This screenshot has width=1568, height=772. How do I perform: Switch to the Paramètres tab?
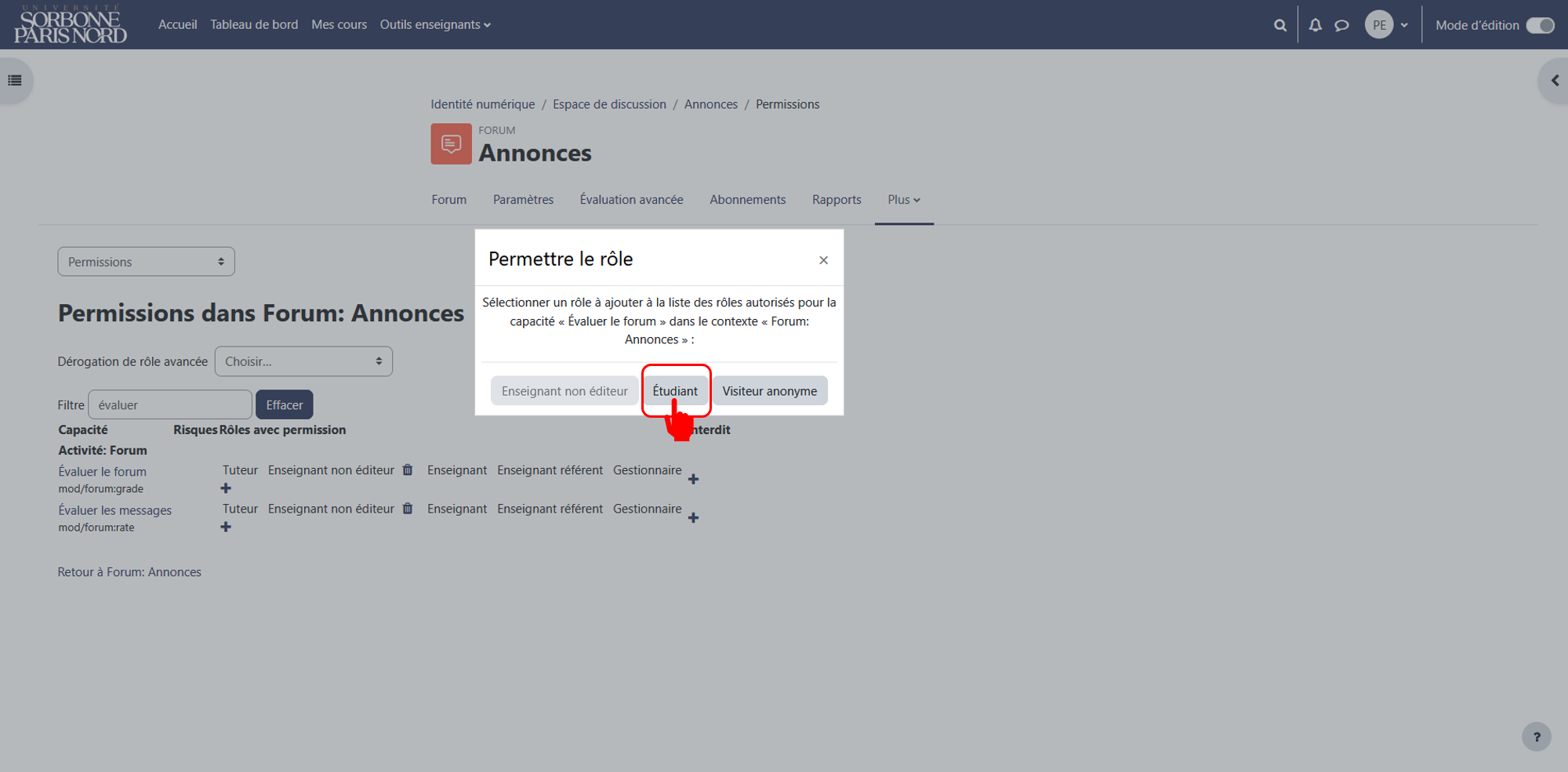(x=523, y=200)
